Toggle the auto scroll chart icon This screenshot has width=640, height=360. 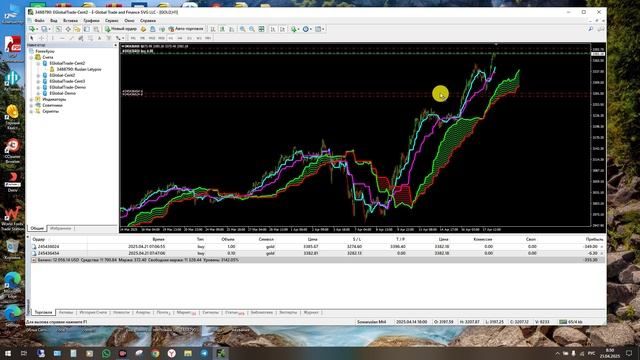pyautogui.click(x=273, y=29)
